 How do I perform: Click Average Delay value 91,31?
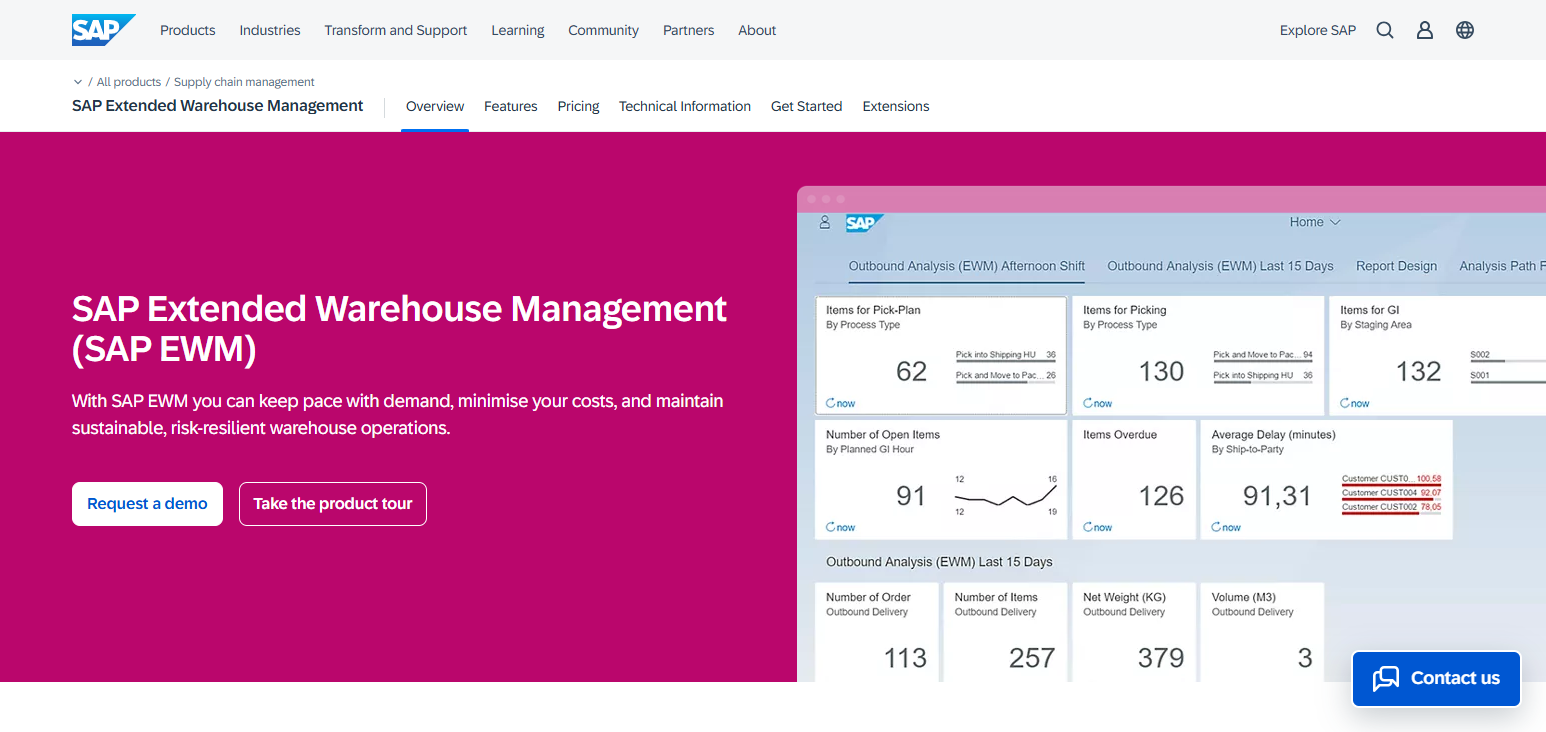point(1277,496)
